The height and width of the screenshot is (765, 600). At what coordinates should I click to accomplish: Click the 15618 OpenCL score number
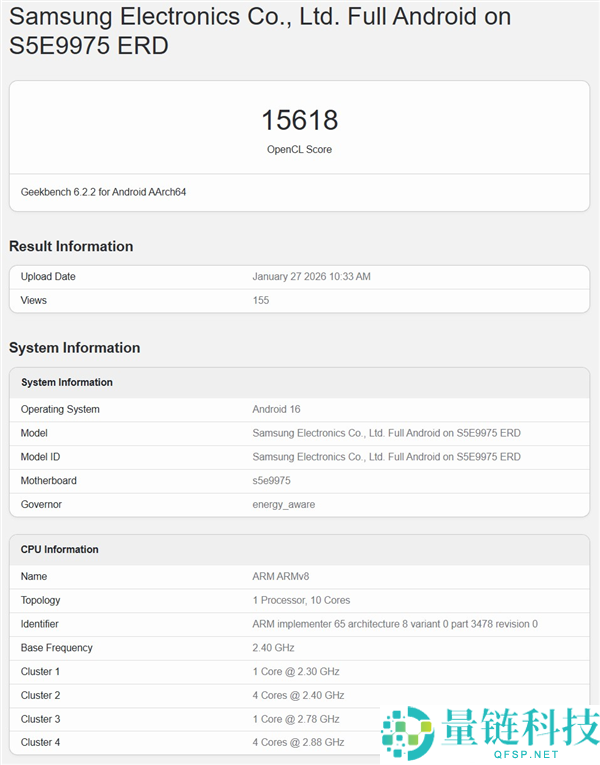tap(299, 121)
